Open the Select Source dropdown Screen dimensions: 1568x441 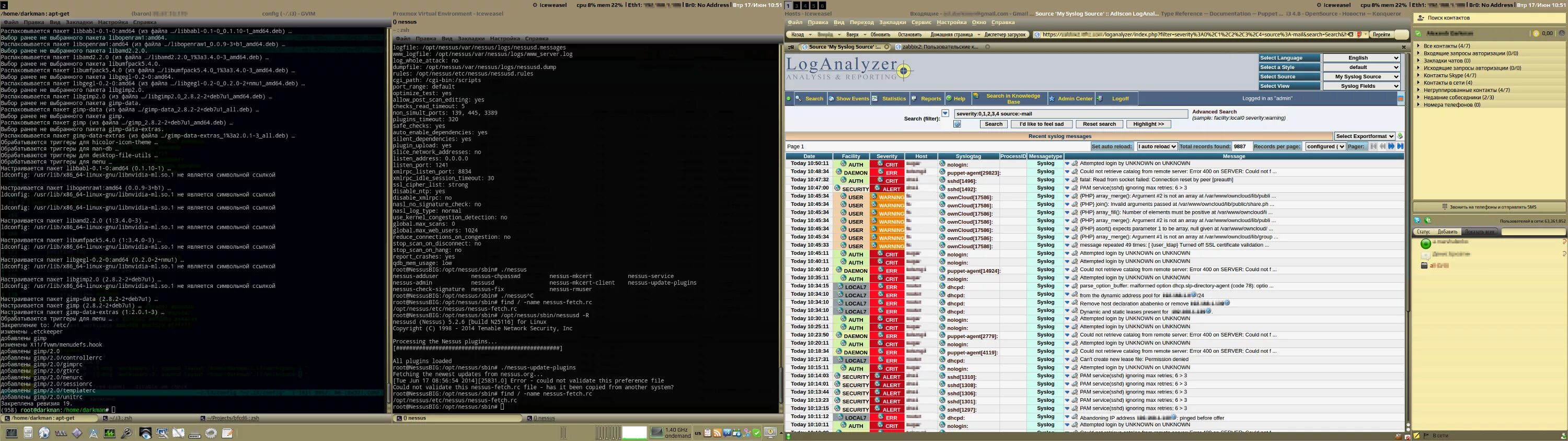[1361, 77]
